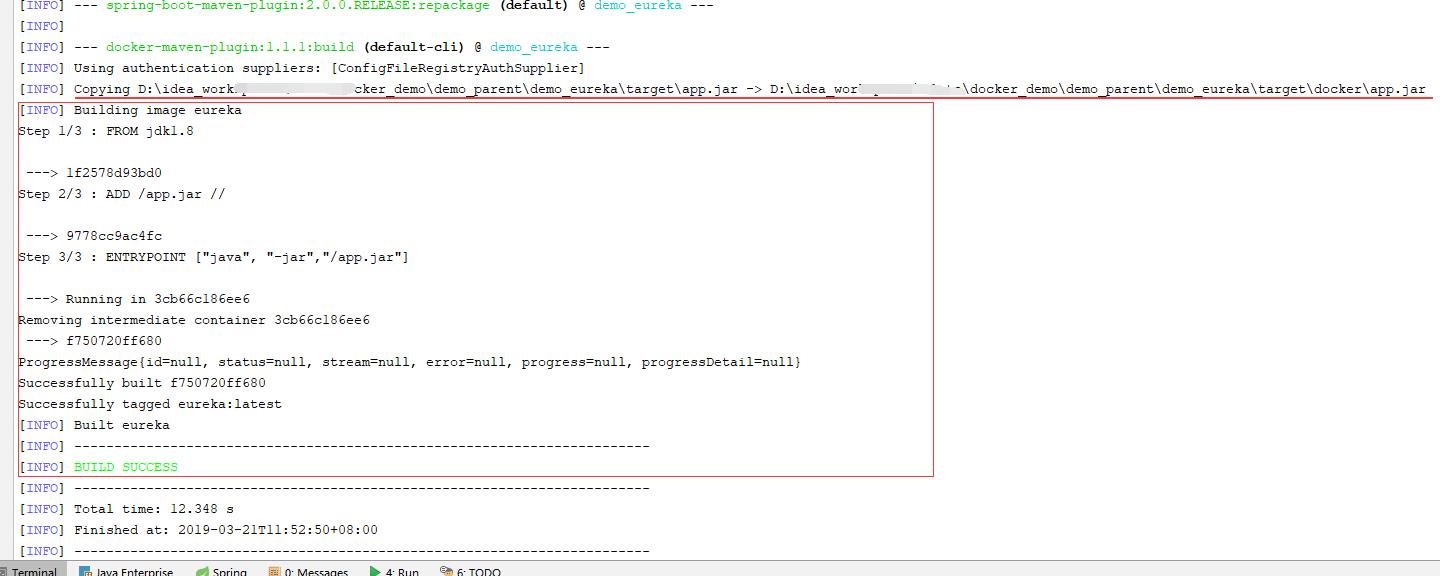Click the 'Successfully tagged eureka:latest' line
This screenshot has height=576, width=1440.
click(x=150, y=404)
